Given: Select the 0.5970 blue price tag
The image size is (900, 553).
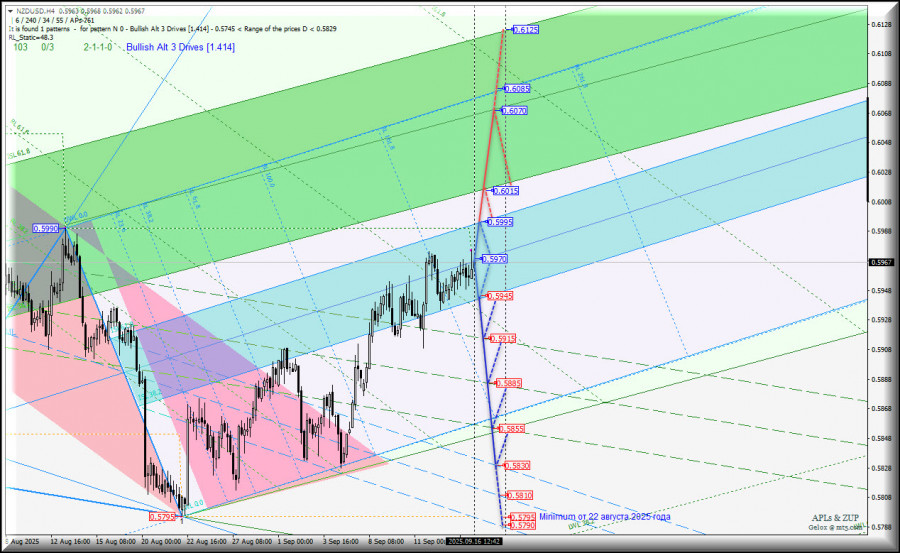Looking at the screenshot, I should coord(498,259).
